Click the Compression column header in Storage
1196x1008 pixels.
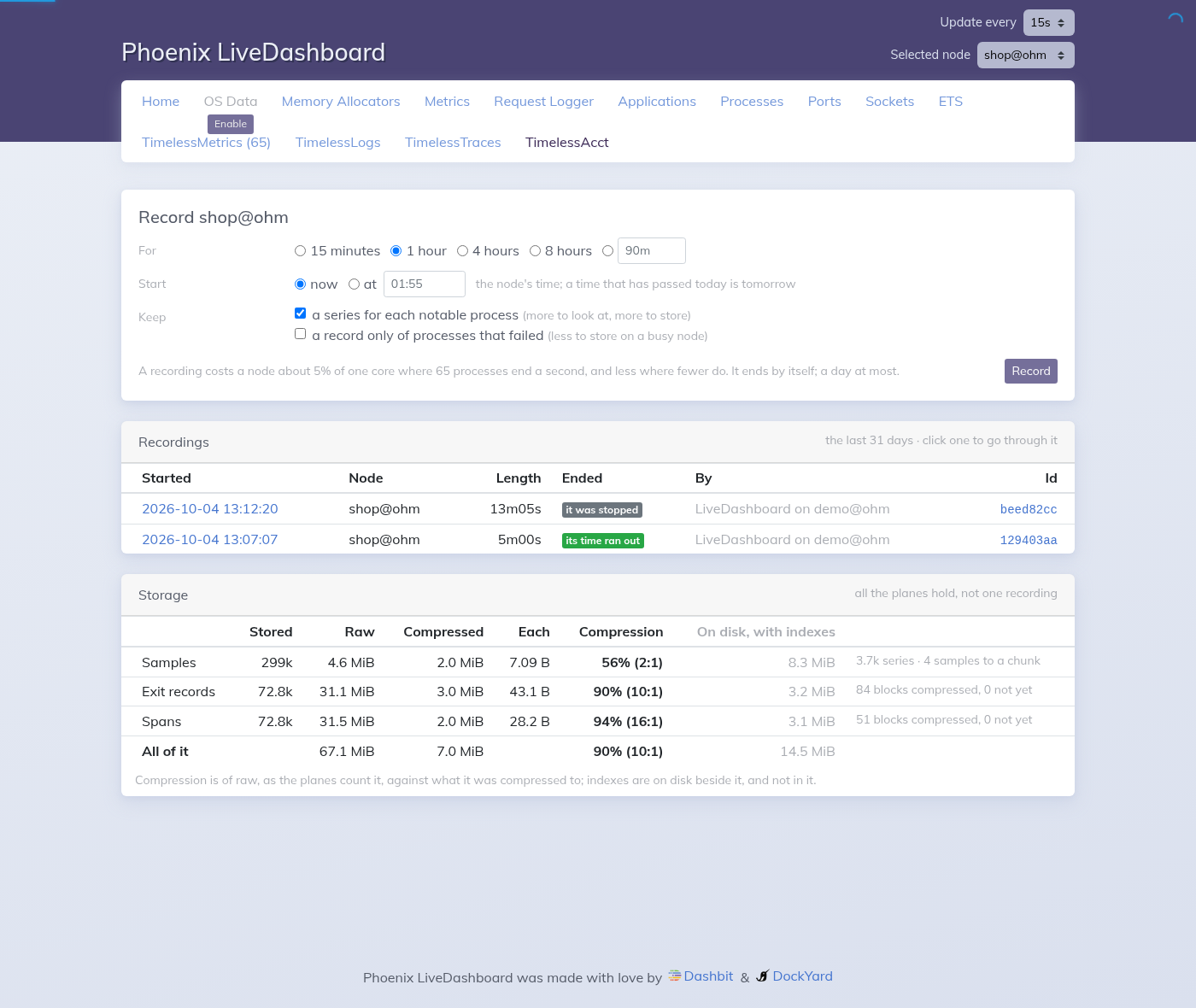point(621,632)
